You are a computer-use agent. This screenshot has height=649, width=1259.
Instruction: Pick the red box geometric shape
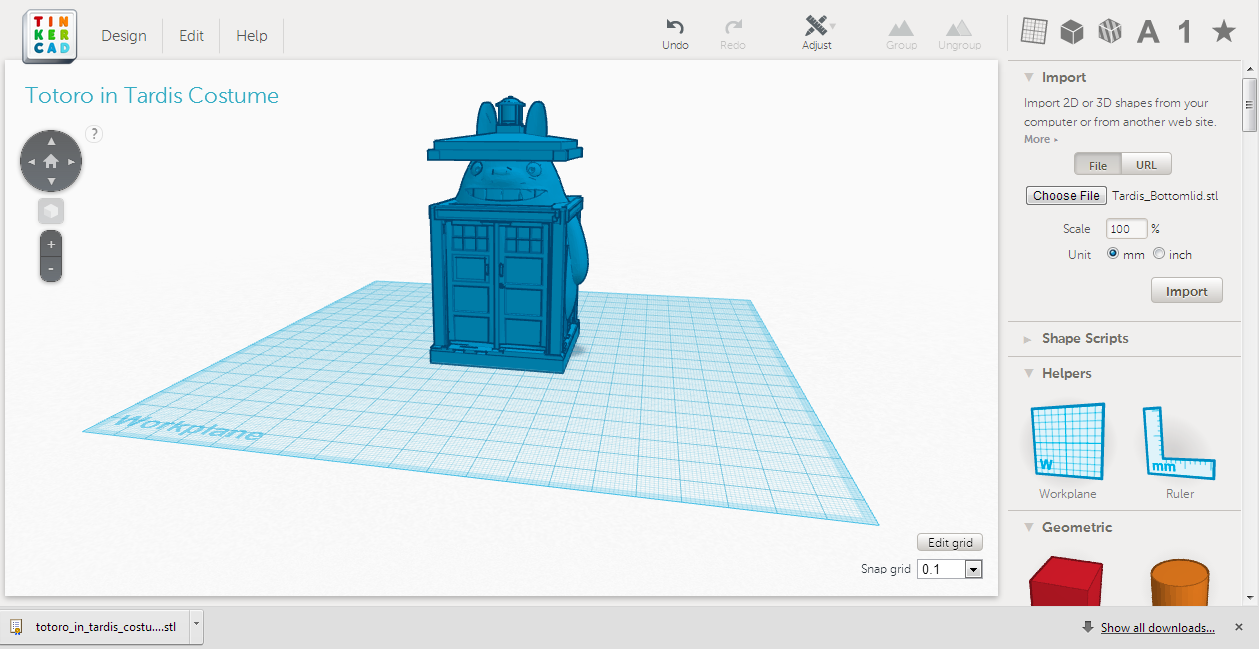point(1067,581)
